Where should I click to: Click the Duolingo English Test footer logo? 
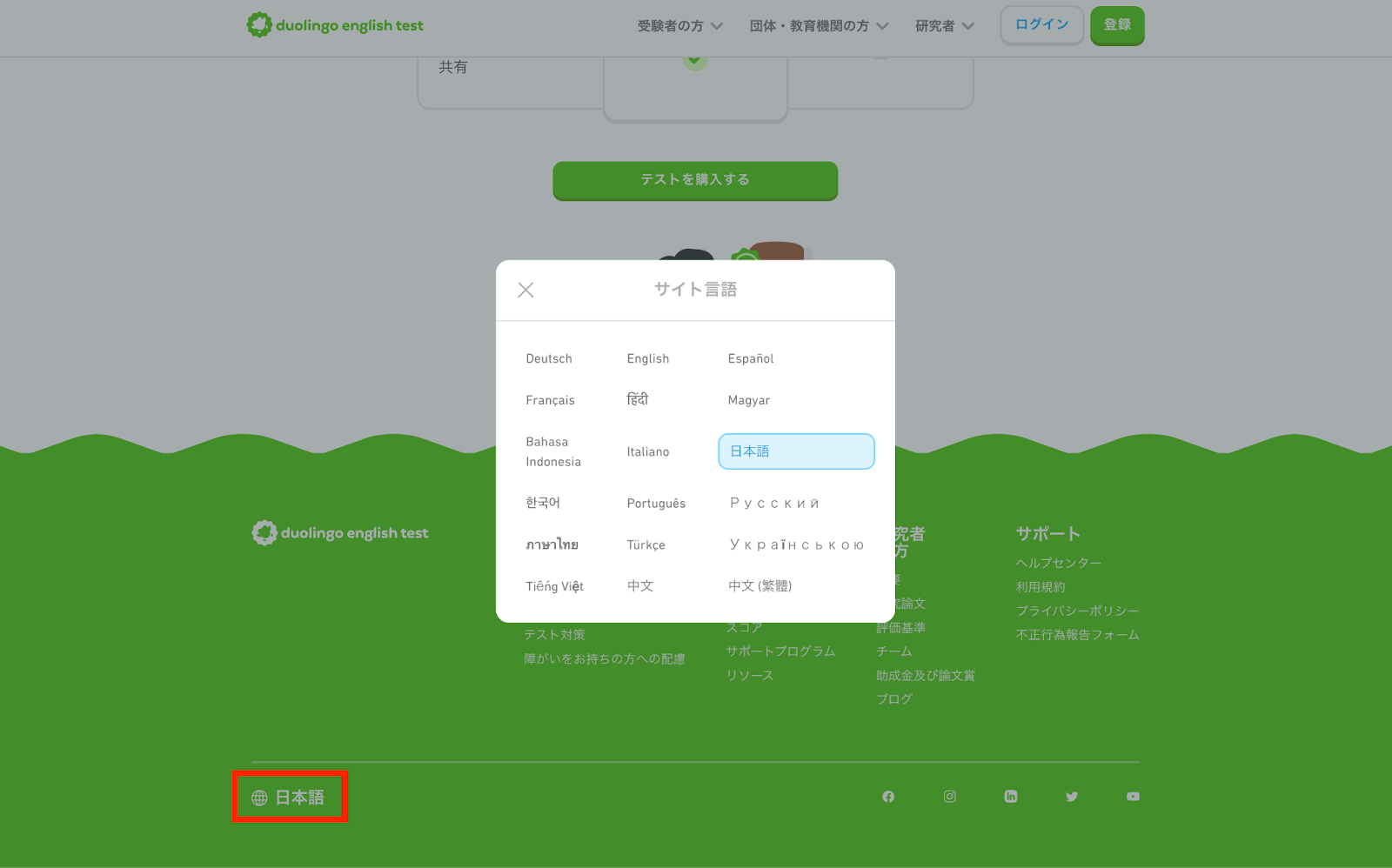[x=340, y=532]
